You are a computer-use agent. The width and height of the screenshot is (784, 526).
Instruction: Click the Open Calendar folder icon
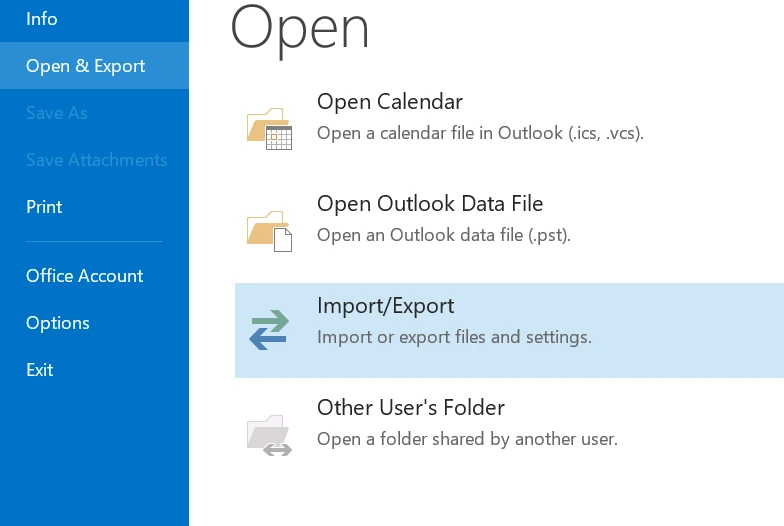pyautogui.click(x=269, y=128)
